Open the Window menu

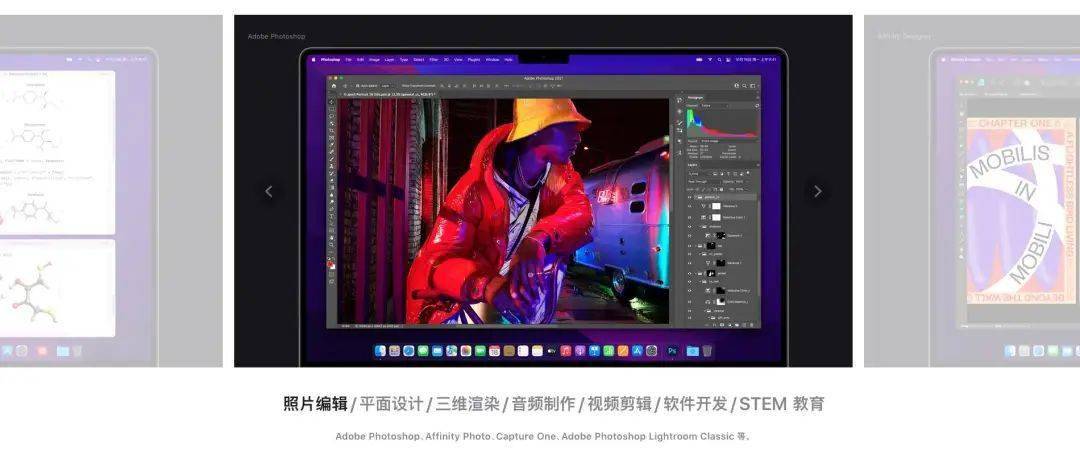pos(492,60)
